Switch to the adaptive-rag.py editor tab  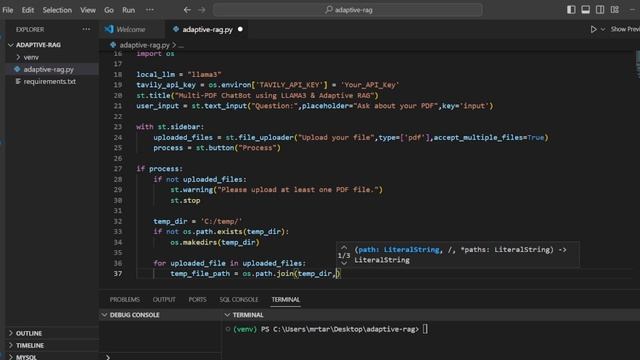click(207, 29)
